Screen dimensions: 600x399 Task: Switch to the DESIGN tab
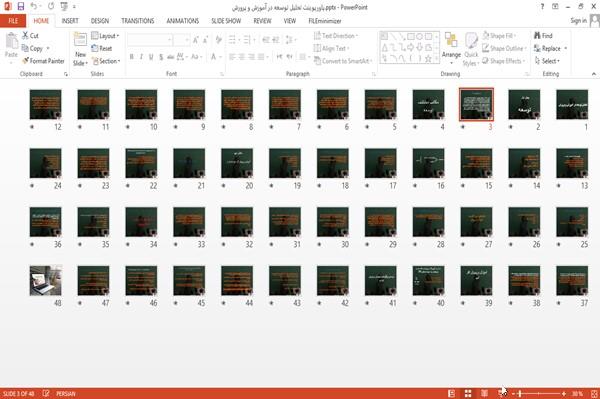(x=100, y=21)
